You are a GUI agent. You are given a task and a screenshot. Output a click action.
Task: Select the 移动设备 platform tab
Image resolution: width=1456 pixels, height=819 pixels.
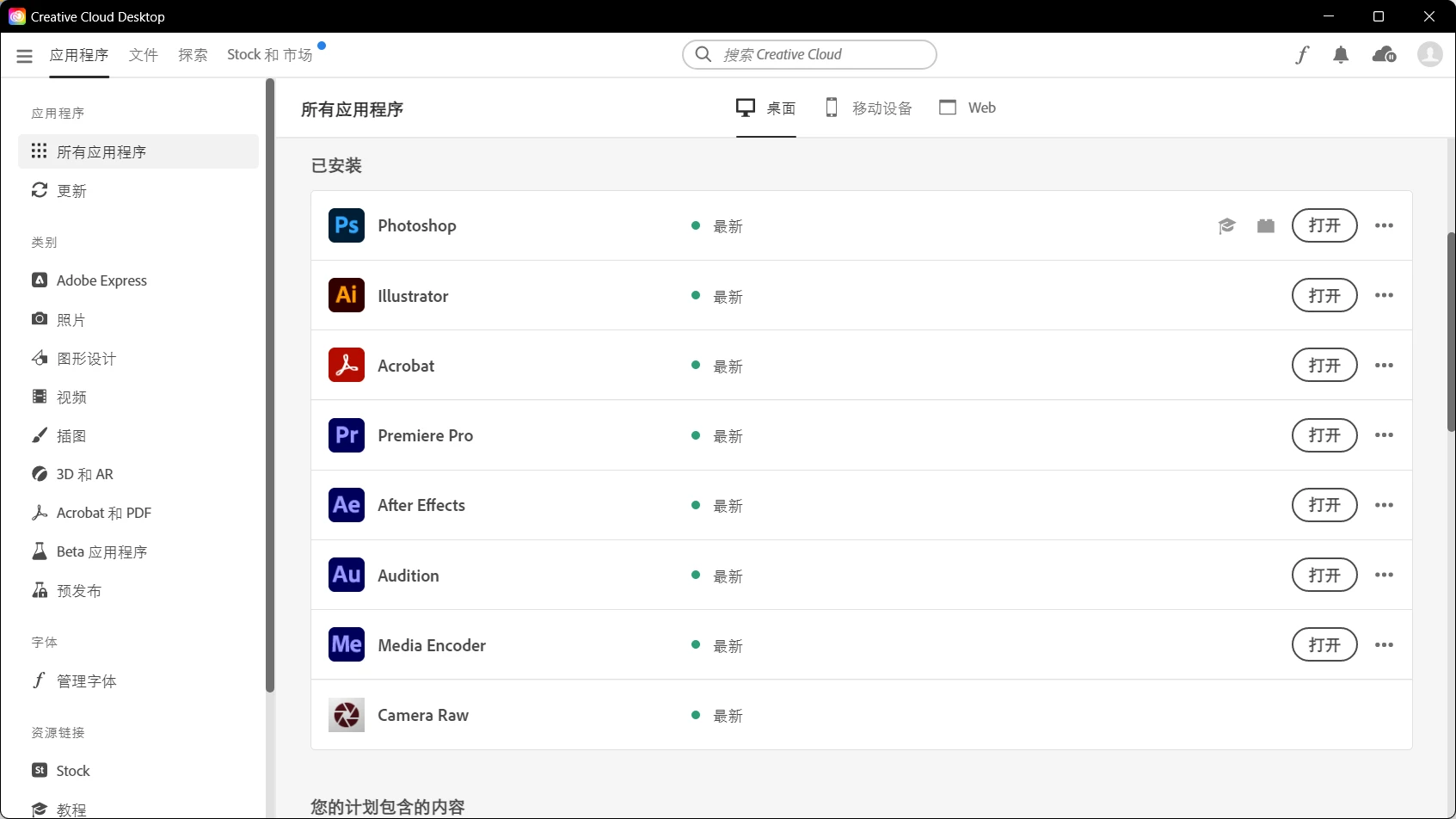click(x=868, y=108)
